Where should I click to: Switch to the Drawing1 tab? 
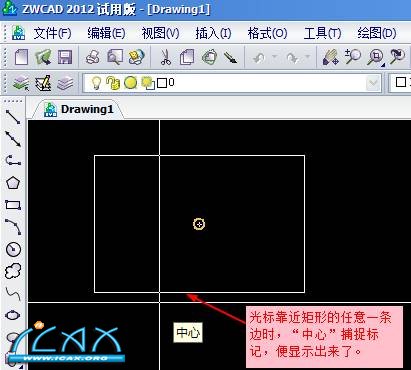79,109
